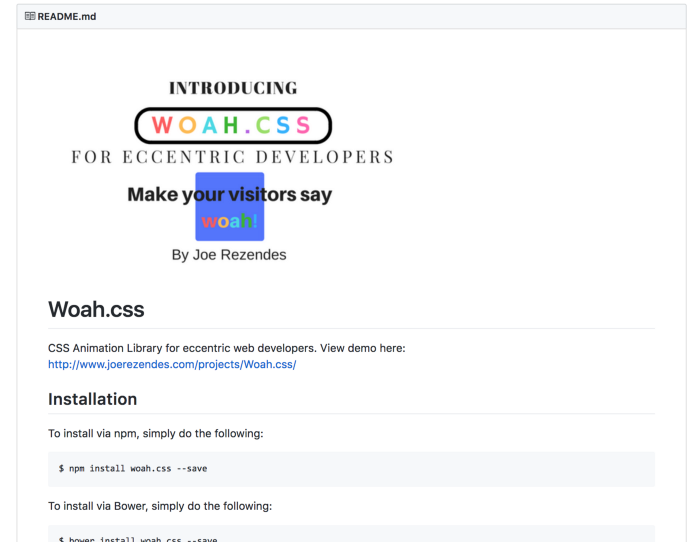Open the joerezendes.com Woah.css demo link
The image size is (700, 542).
point(172,364)
